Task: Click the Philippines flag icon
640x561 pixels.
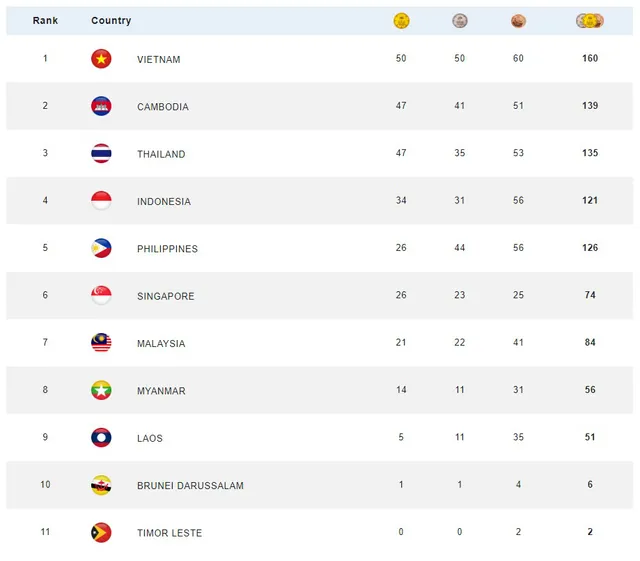Action: pyautogui.click(x=101, y=248)
